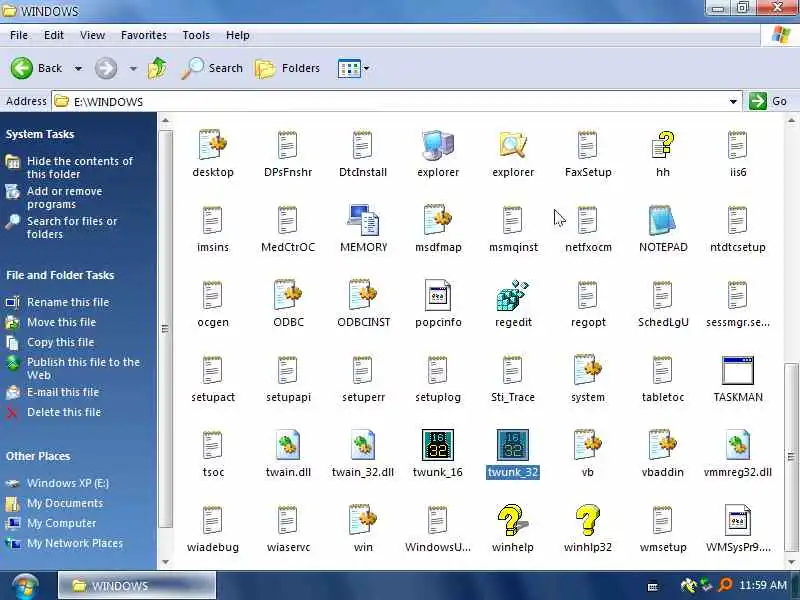Open the Help menu
The image size is (800, 600).
238,35
